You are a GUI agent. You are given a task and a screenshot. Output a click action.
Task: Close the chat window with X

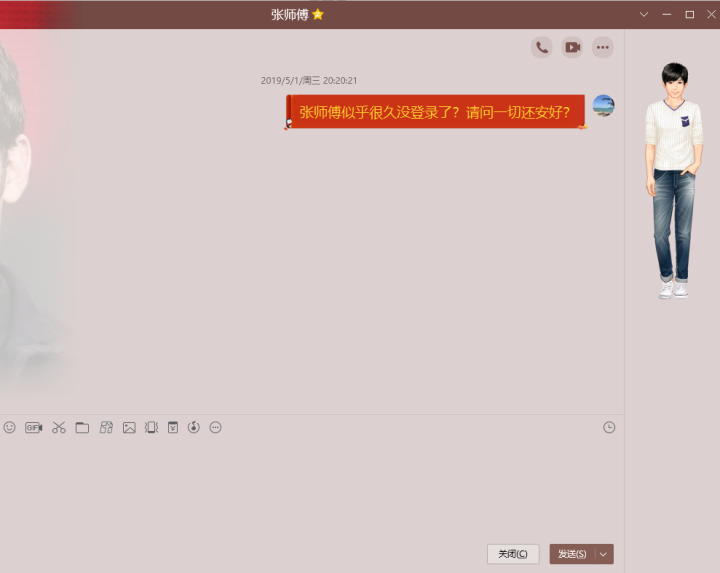coord(711,14)
